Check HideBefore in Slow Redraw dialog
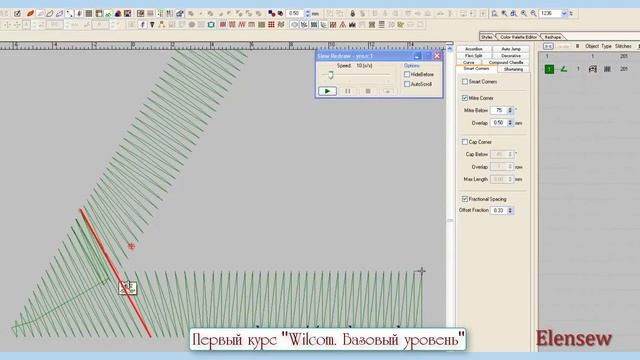640x360 pixels. 407,74
